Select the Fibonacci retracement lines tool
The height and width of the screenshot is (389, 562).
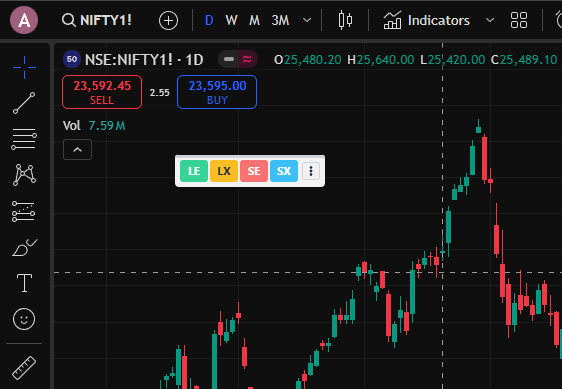click(24, 139)
